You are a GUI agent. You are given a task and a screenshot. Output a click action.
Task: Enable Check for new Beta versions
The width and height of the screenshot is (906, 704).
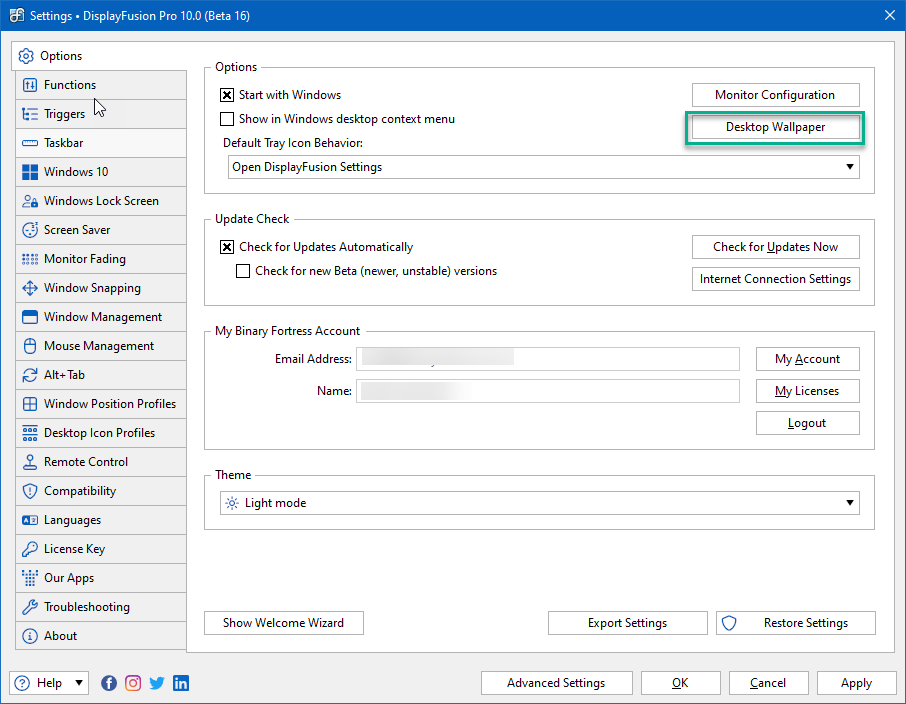[243, 271]
